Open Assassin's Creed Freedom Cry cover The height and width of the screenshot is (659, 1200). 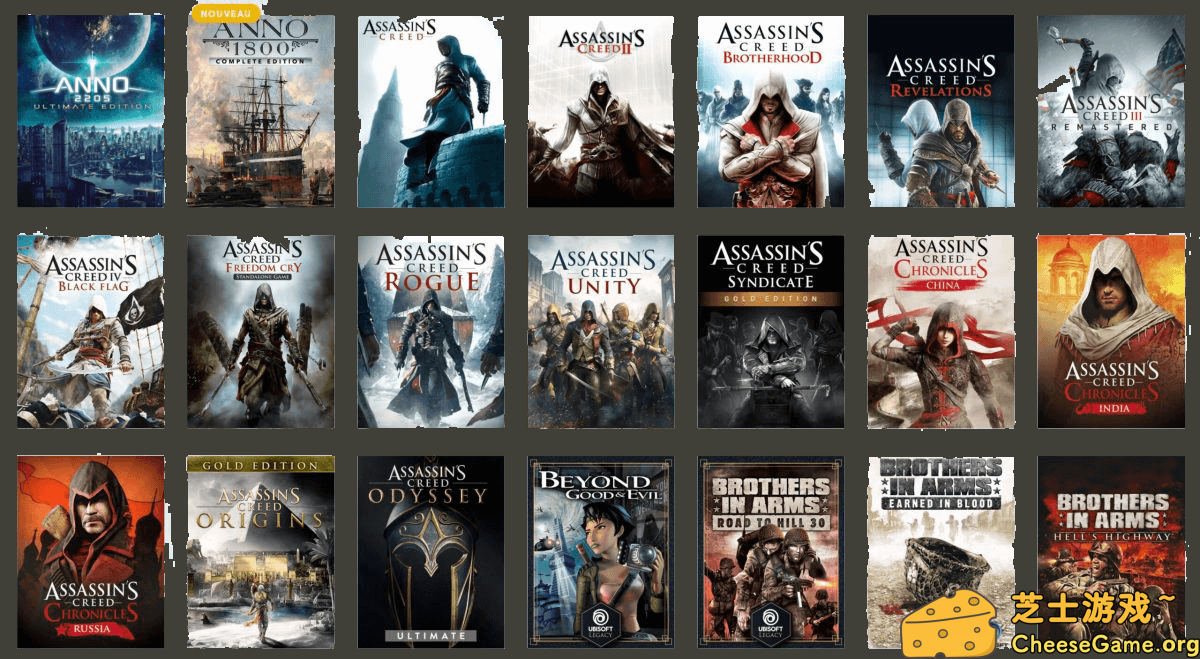pyautogui.click(x=260, y=331)
